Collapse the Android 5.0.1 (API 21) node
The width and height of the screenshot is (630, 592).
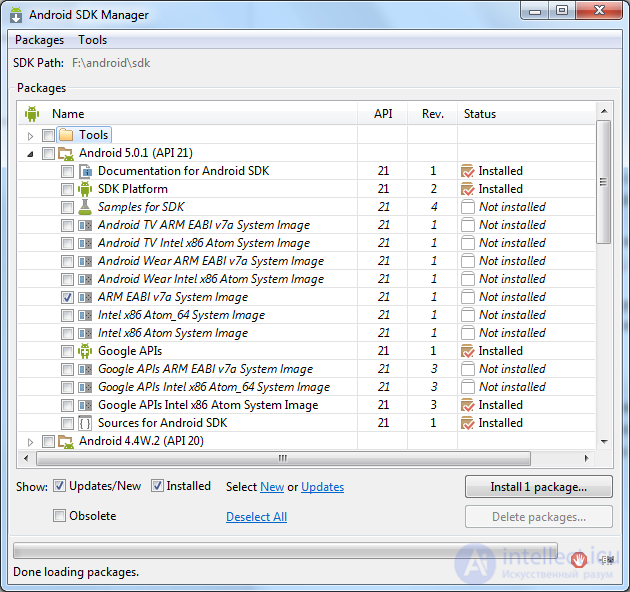tap(31, 154)
